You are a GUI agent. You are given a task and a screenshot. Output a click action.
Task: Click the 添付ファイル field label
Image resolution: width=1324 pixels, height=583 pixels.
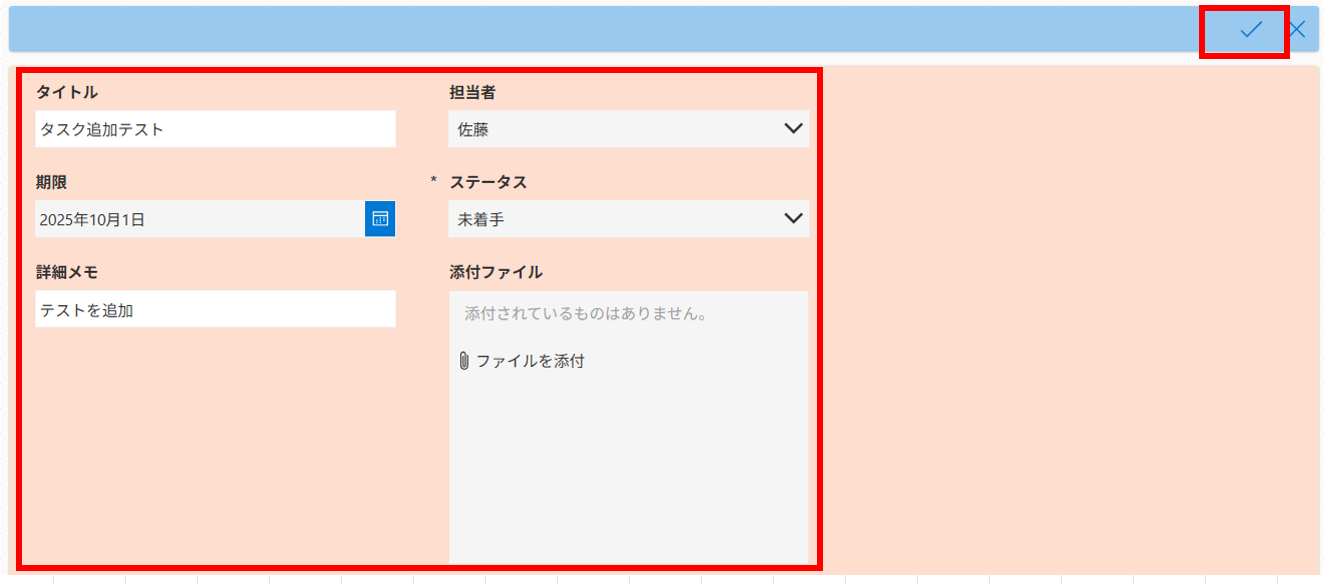coord(496,272)
